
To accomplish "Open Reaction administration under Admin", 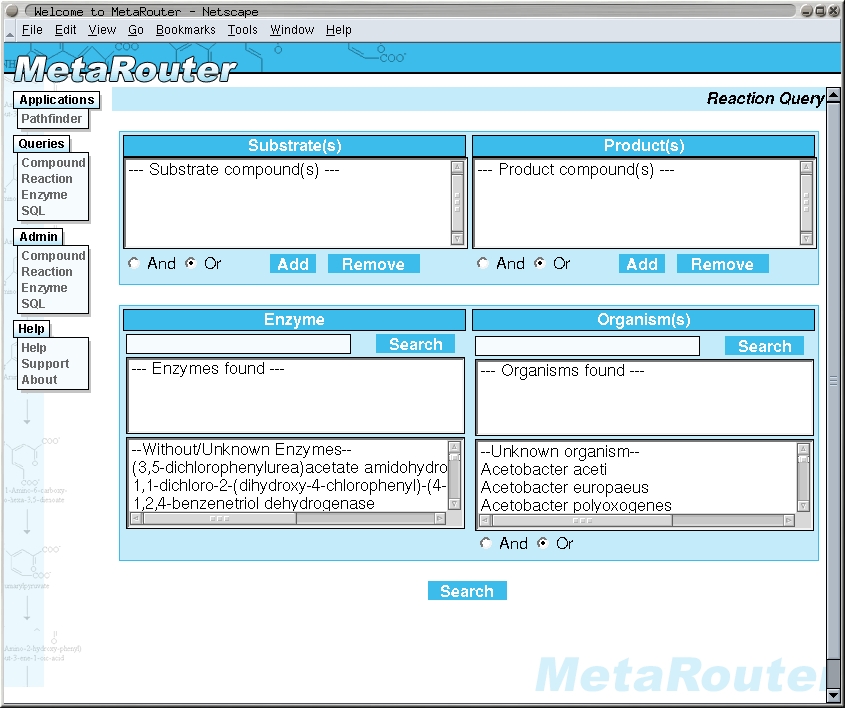I will pos(47,272).
